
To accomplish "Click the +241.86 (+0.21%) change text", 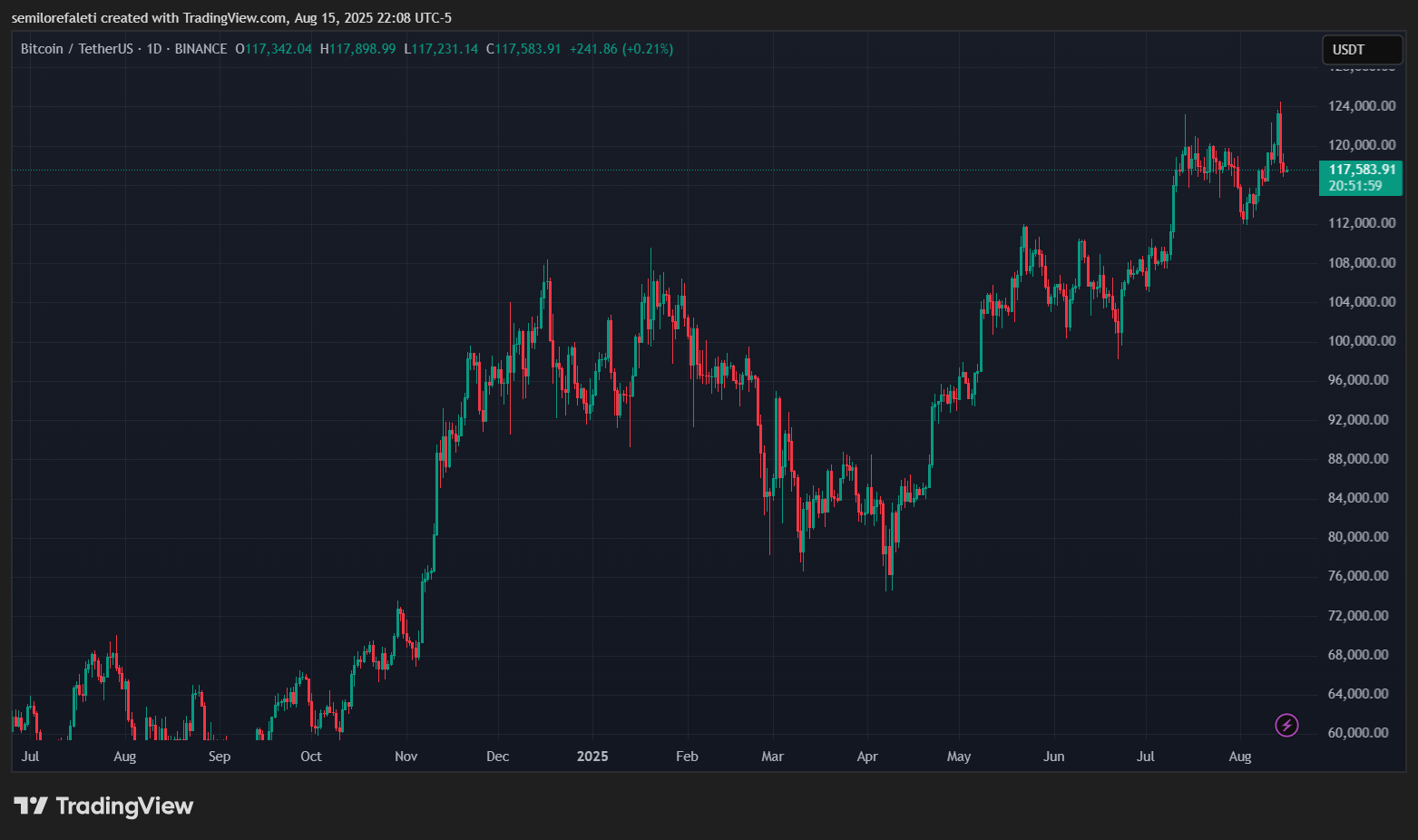I will click(x=621, y=49).
